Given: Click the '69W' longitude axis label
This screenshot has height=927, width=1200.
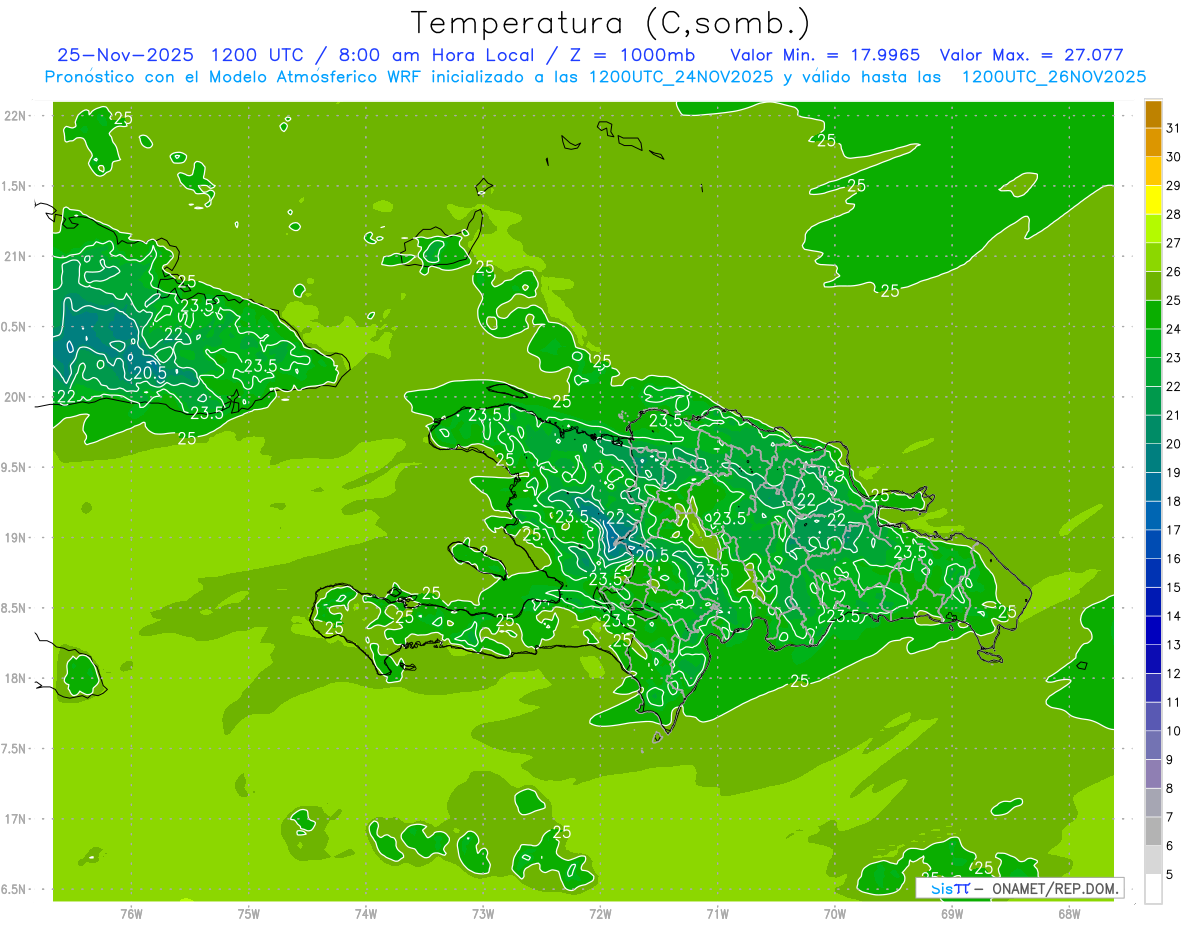Looking at the screenshot, I should tap(952, 913).
